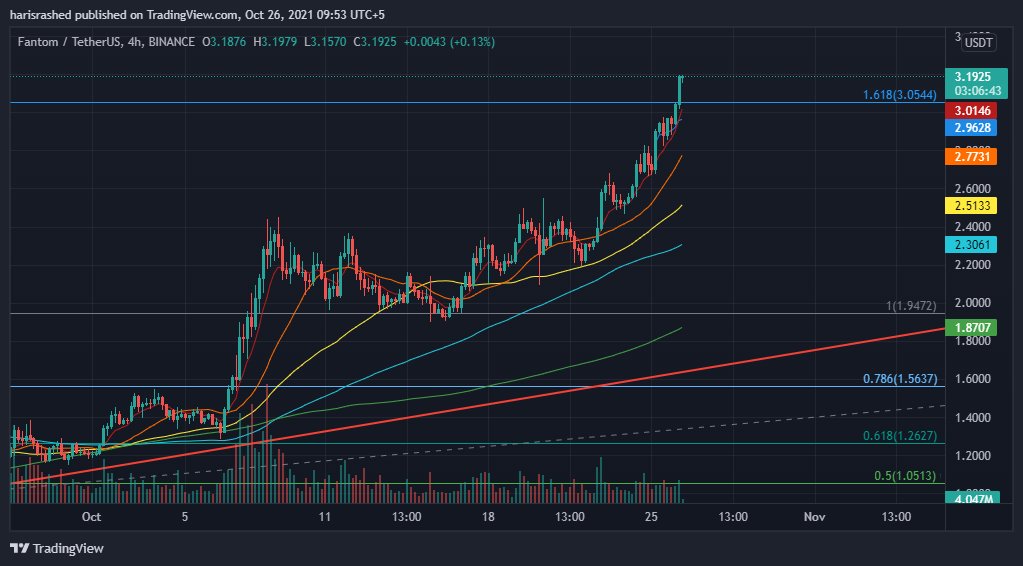Select the 0.5(1.0513) Fibonacci level label
1023x566 pixels.
coord(906,476)
